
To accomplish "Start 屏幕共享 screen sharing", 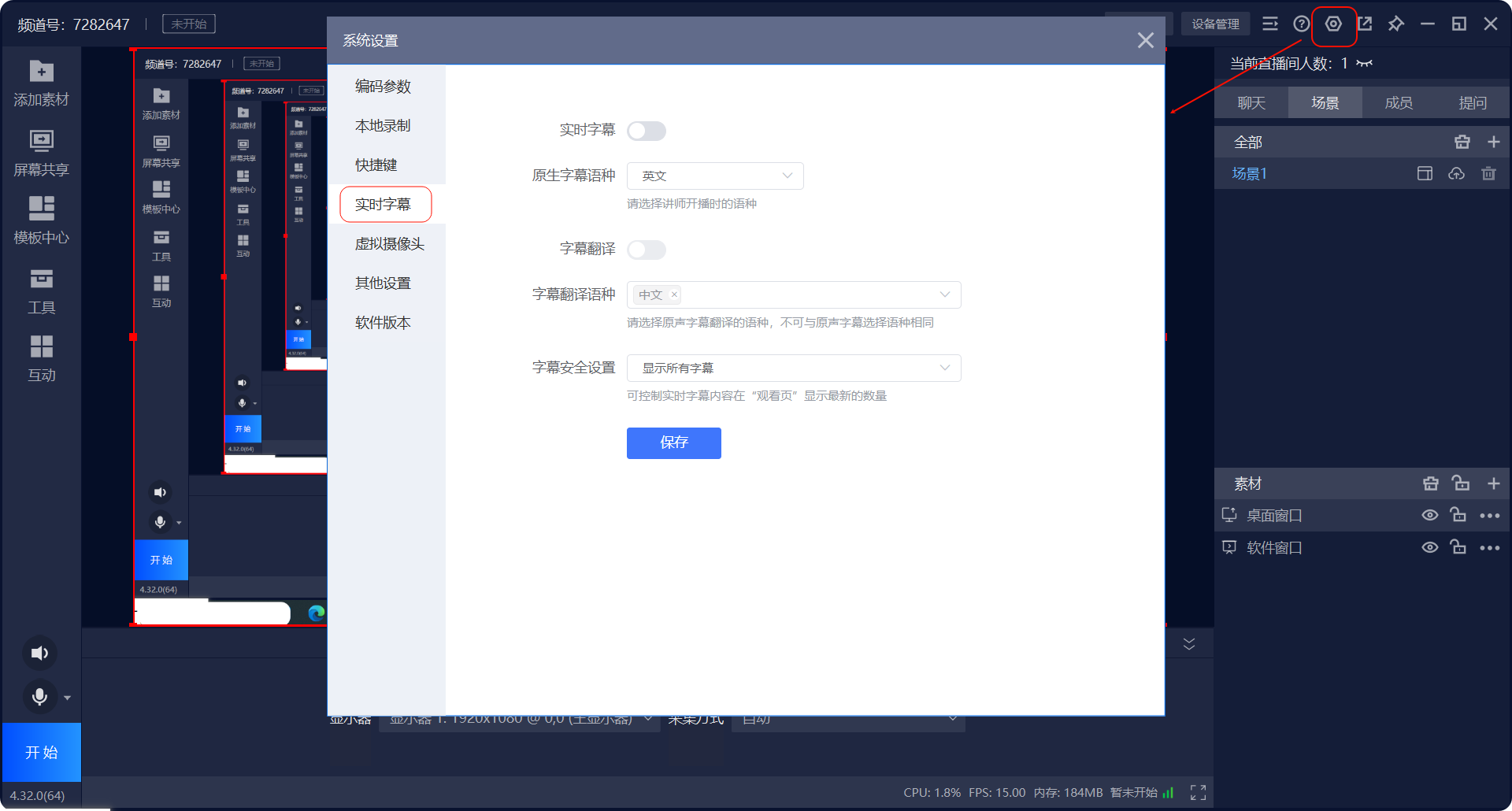I will (41, 154).
